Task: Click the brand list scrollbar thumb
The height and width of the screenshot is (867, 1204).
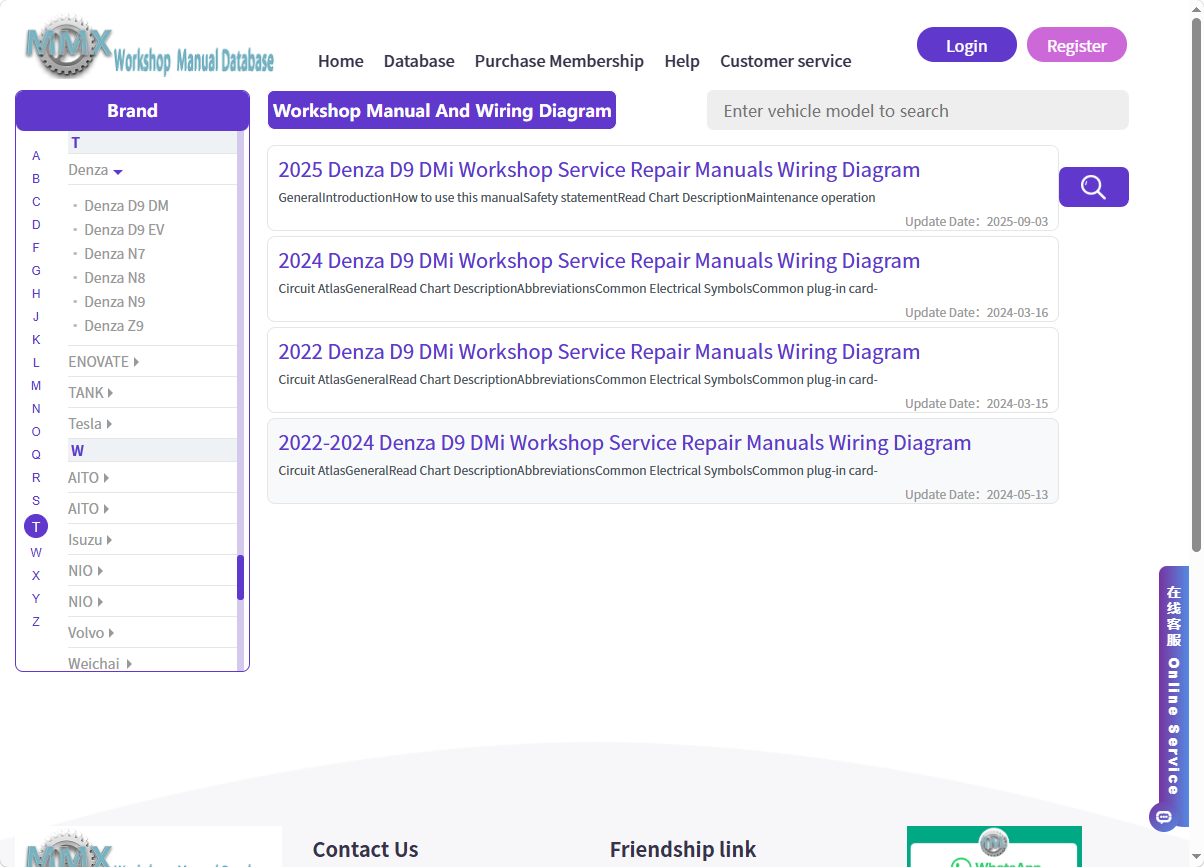Action: (x=240, y=577)
